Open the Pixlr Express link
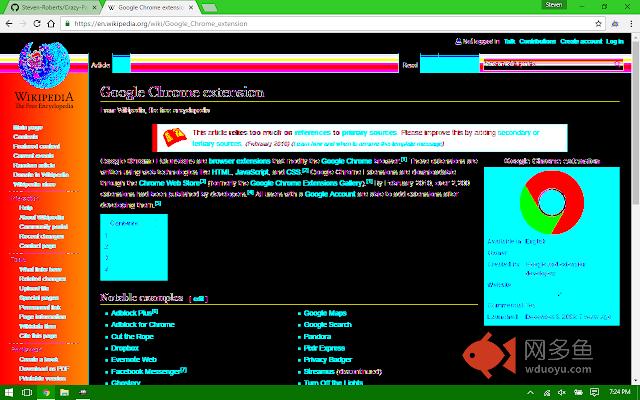The height and width of the screenshot is (400, 640). pyautogui.click(x=324, y=348)
